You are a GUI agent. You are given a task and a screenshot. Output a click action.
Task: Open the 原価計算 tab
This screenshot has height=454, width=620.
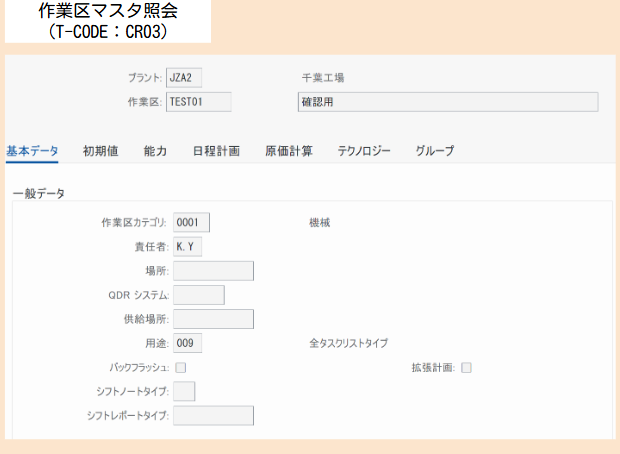(x=289, y=151)
